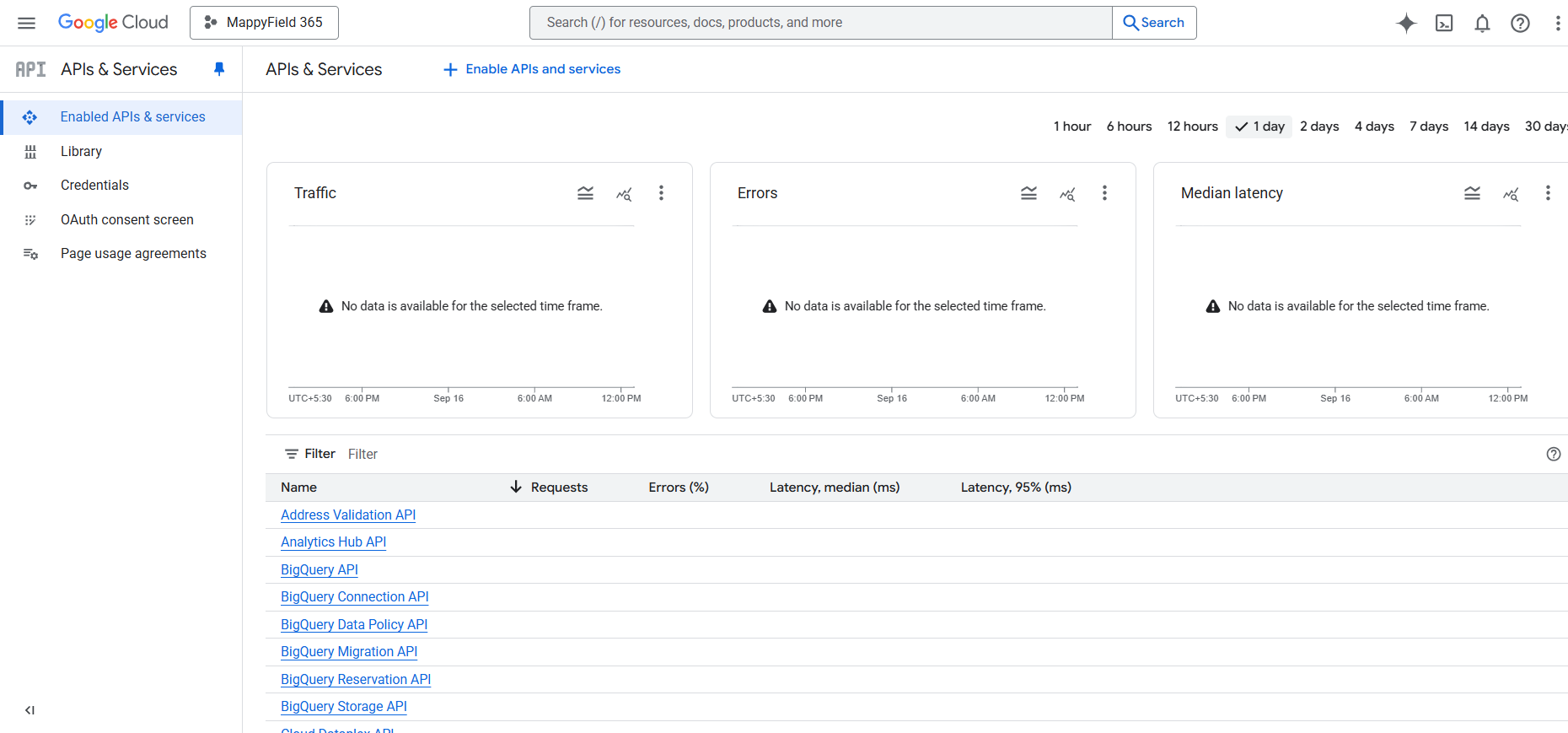1568x733 pixels.
Task: Select the 7 days time range
Action: pyautogui.click(x=1429, y=127)
